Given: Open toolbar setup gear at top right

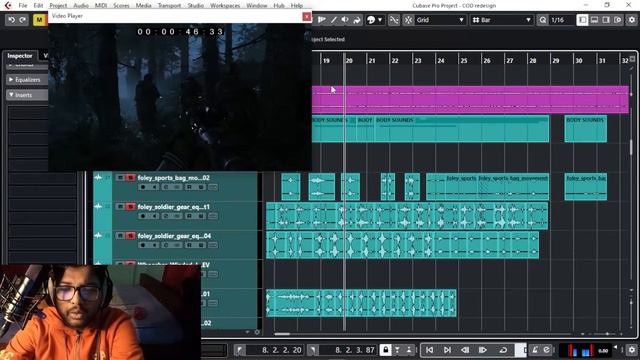Looking at the screenshot, I should [632, 20].
